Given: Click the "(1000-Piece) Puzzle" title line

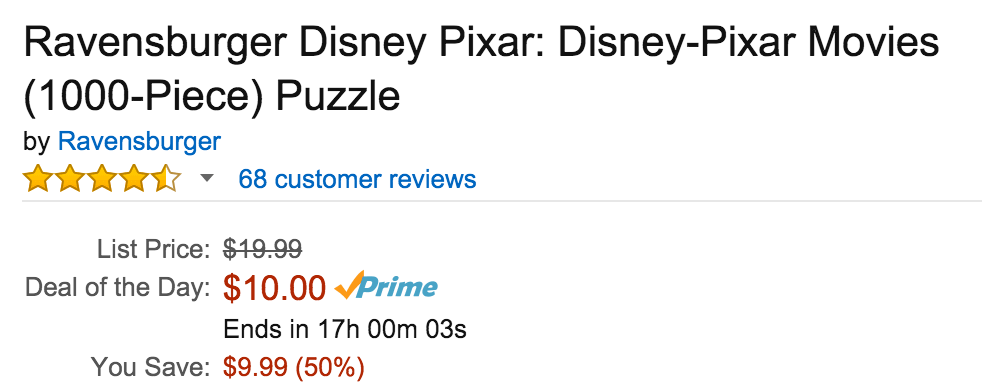Looking at the screenshot, I should (212, 97).
